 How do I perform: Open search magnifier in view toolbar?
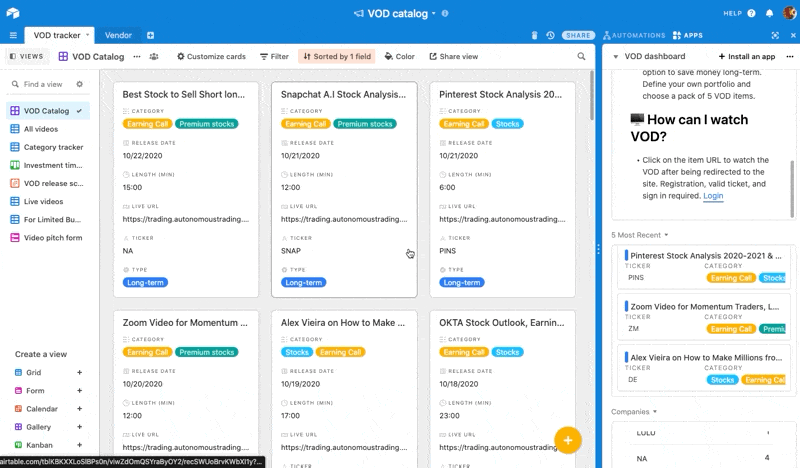click(581, 56)
